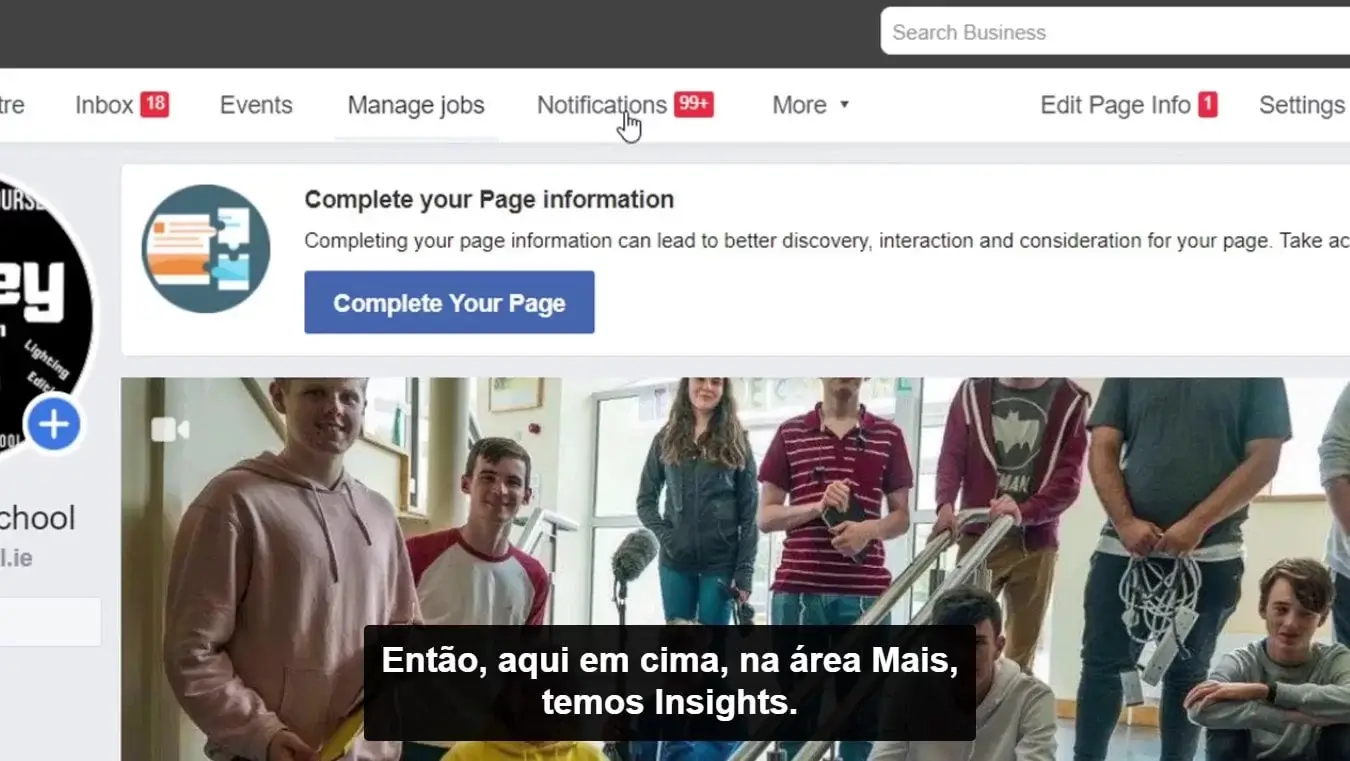Focus the Search Business field
1350x761 pixels.
1115,32
